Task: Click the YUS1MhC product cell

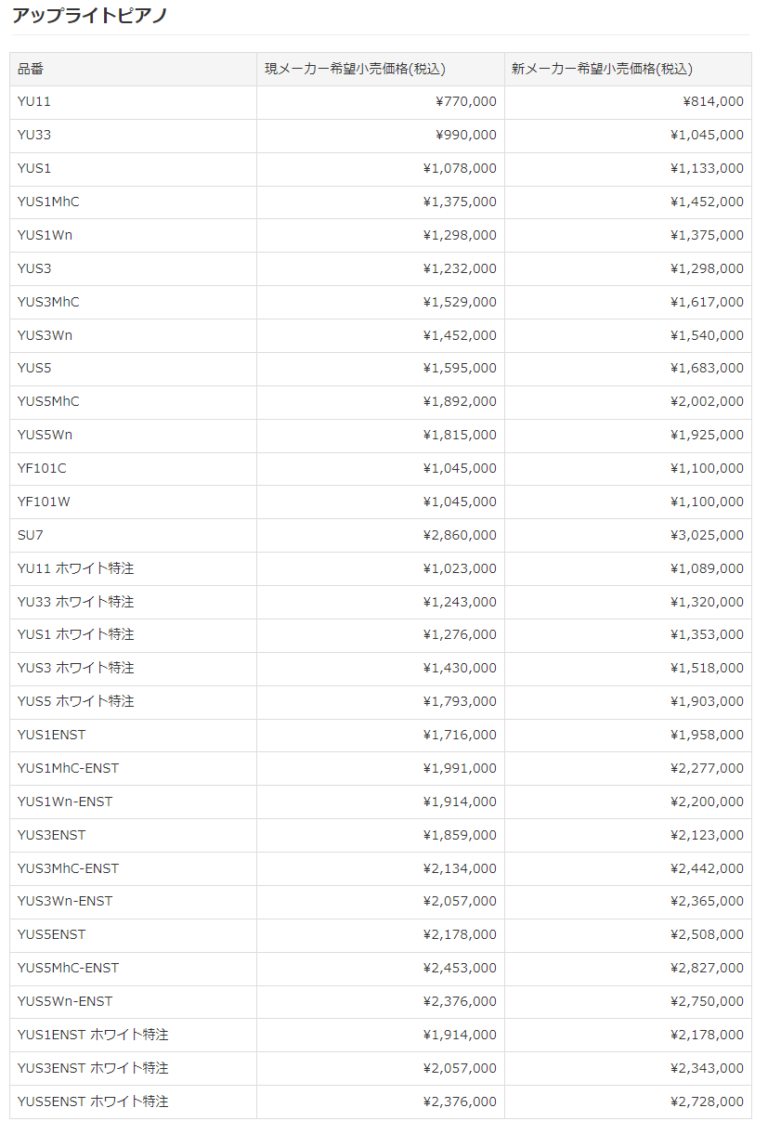Action: [48, 202]
